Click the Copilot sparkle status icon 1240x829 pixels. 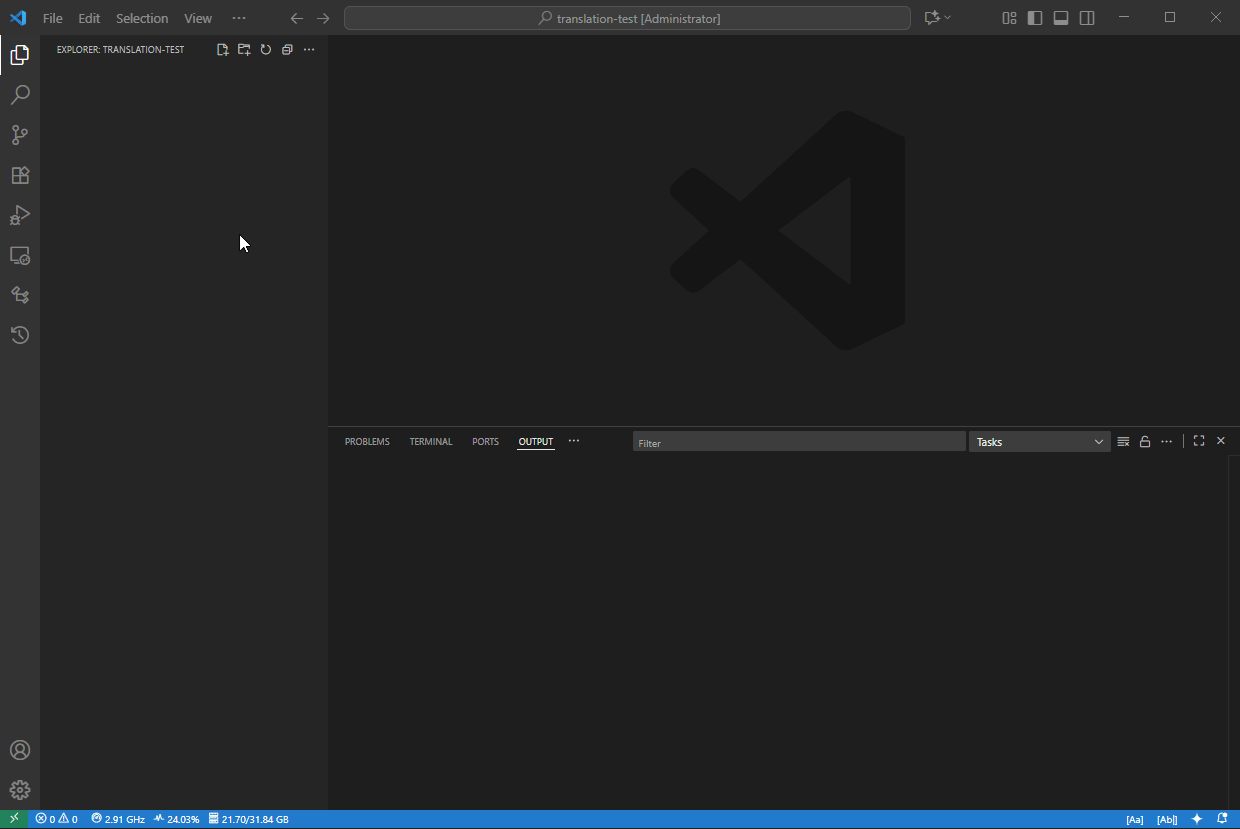[x=1197, y=819]
